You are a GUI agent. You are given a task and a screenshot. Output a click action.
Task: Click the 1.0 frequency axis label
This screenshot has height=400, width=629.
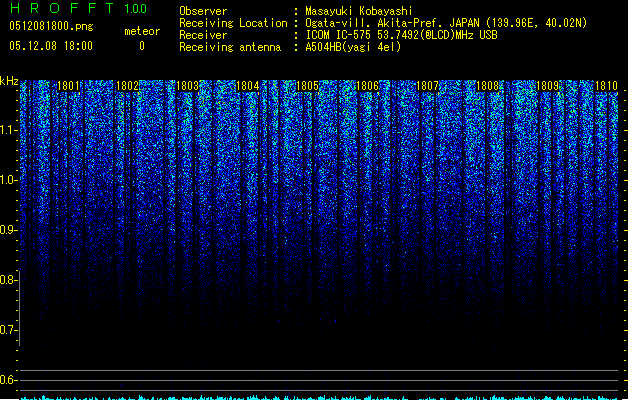[x=8, y=180]
